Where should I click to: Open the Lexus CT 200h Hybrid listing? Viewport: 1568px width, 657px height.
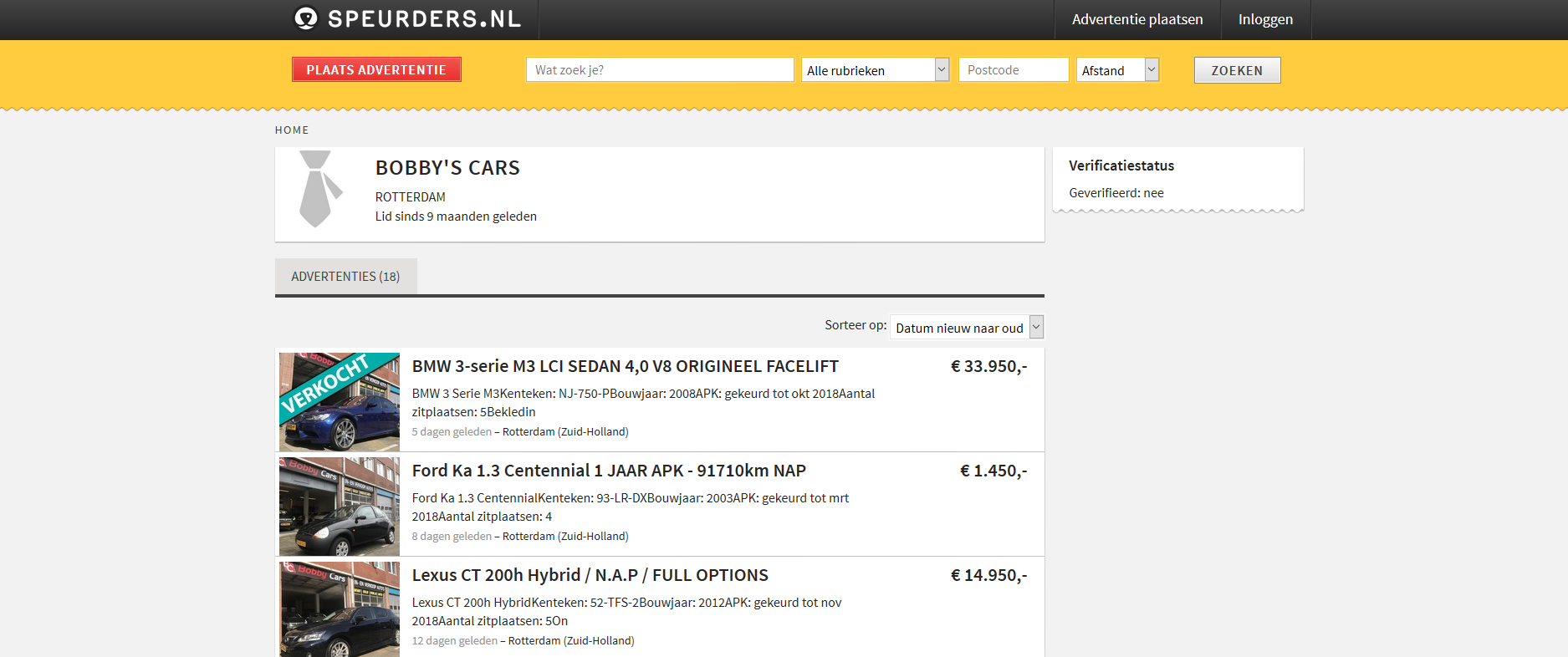[590, 575]
